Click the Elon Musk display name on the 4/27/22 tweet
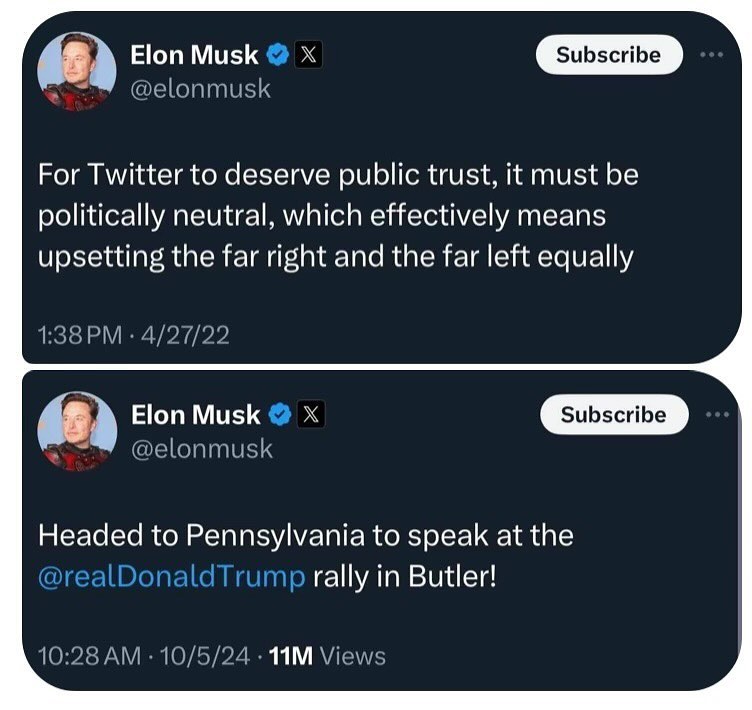752x710 pixels. (194, 55)
